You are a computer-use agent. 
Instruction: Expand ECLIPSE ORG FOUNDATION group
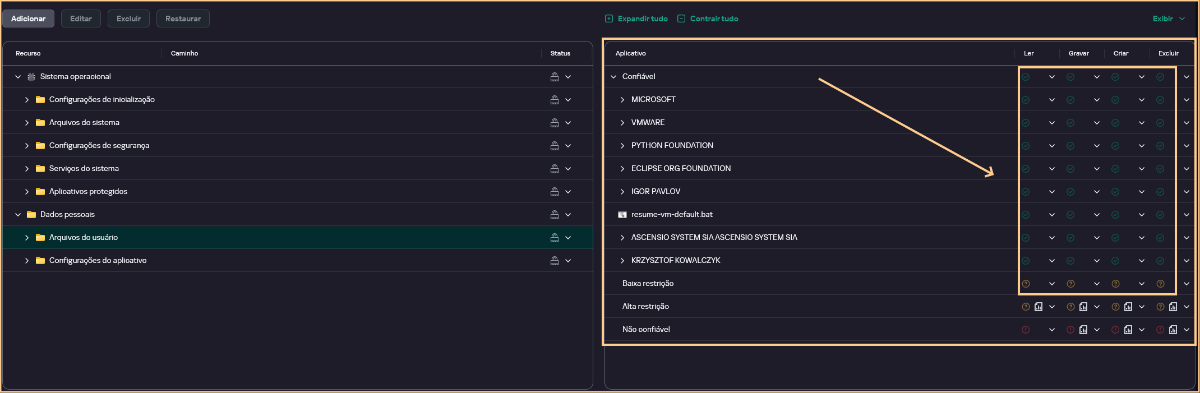(x=622, y=169)
